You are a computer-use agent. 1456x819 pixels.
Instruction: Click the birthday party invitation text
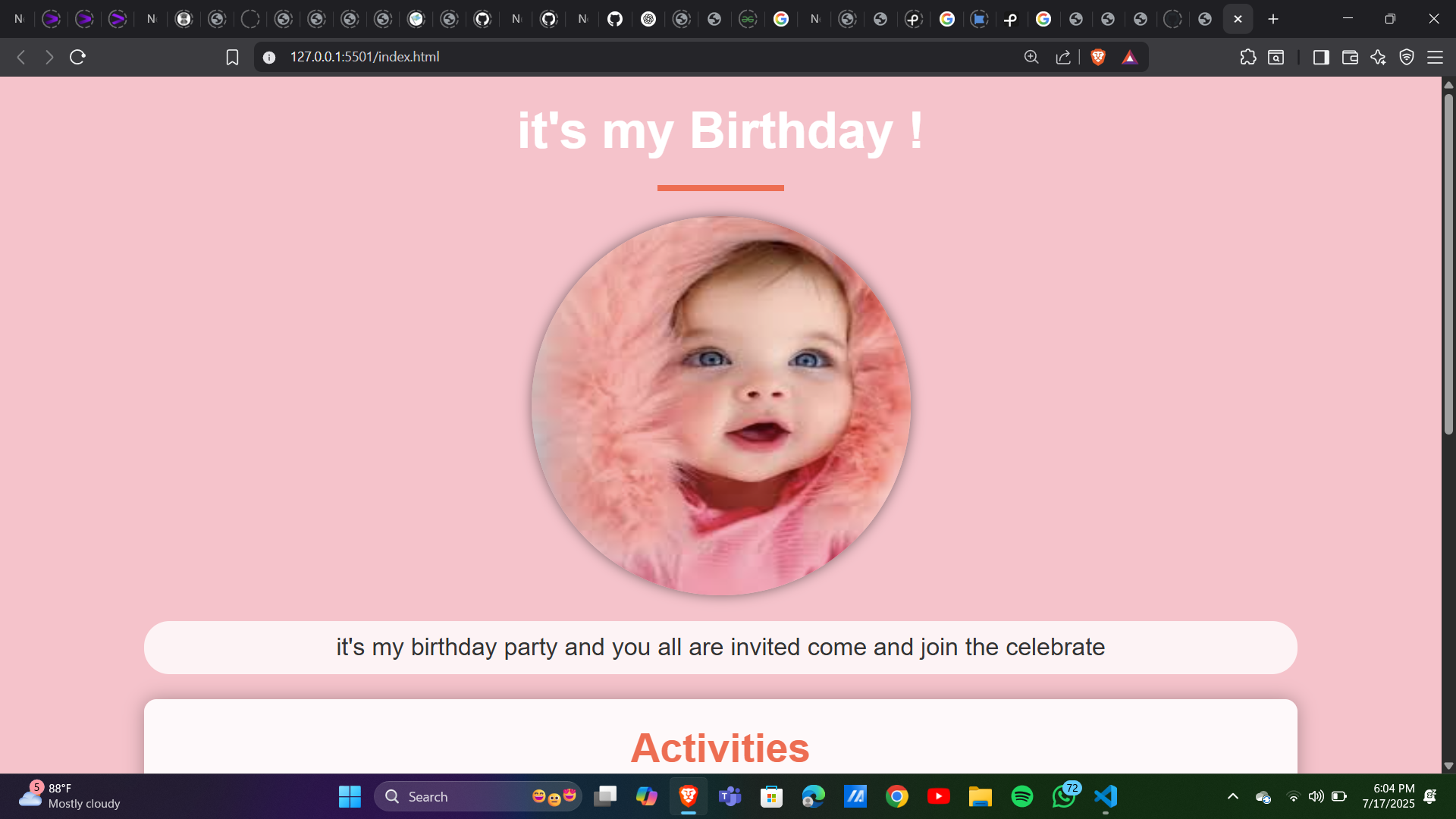[x=720, y=647]
